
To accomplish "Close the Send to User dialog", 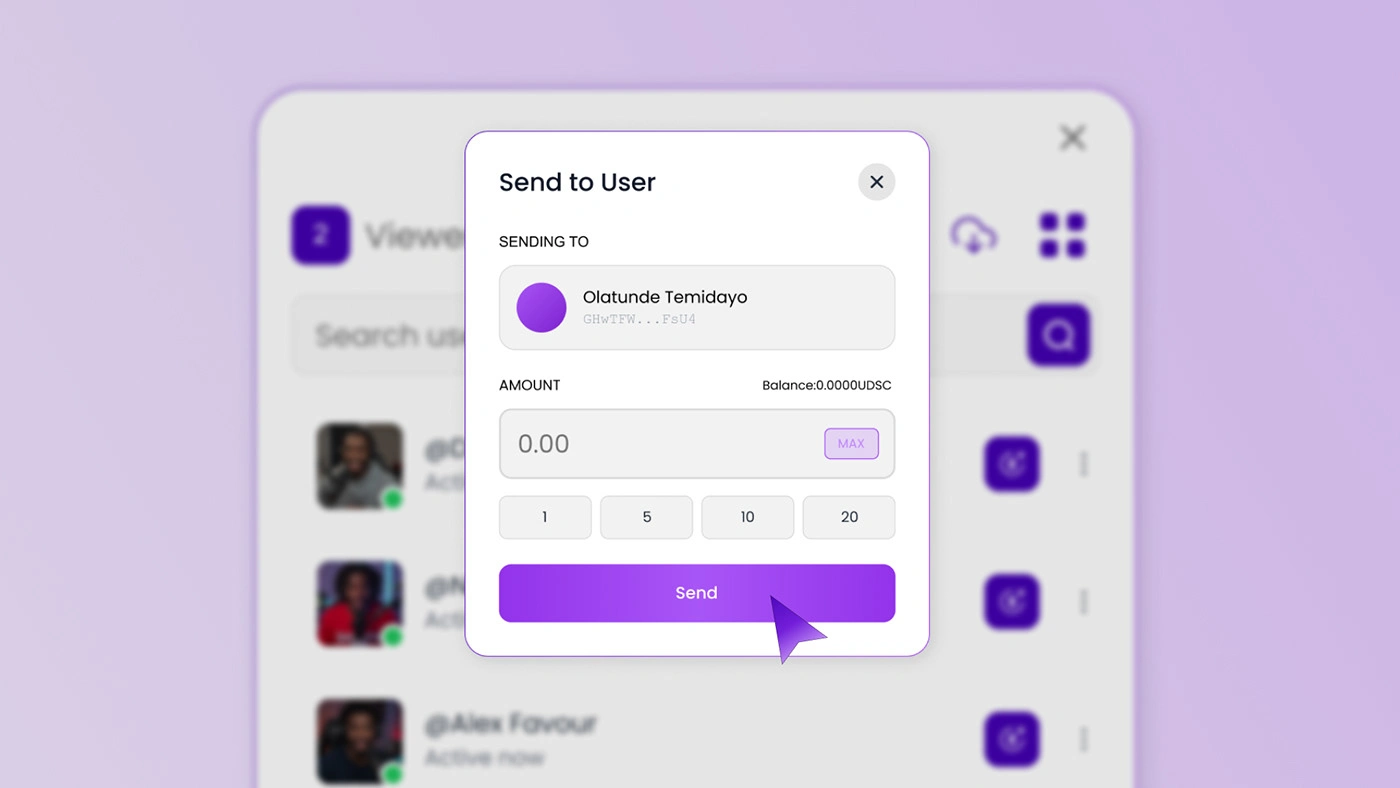I will pyautogui.click(x=876, y=182).
